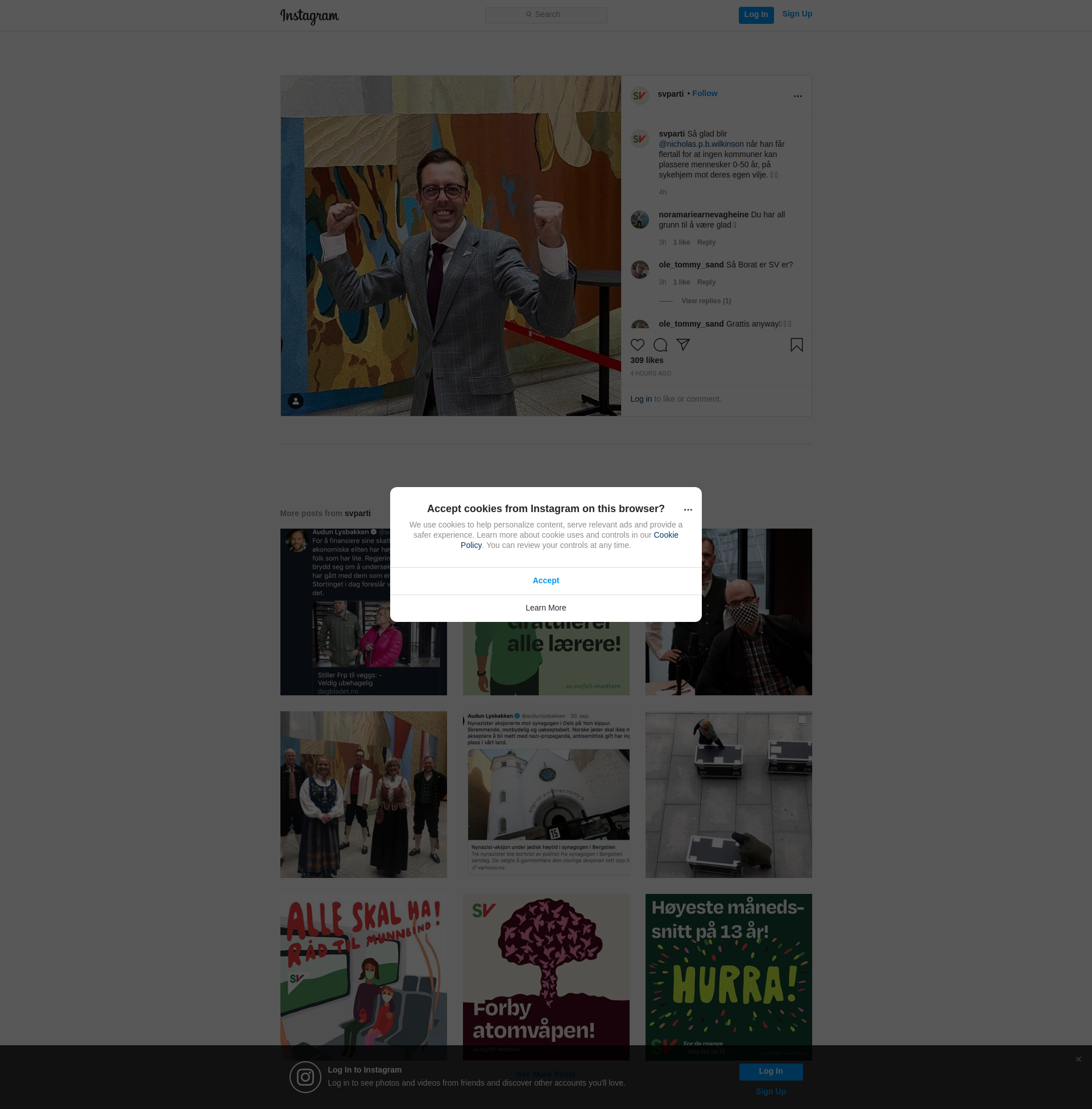Open svparti link in 'More posts from'
The image size is (1092, 1109).
click(x=357, y=513)
